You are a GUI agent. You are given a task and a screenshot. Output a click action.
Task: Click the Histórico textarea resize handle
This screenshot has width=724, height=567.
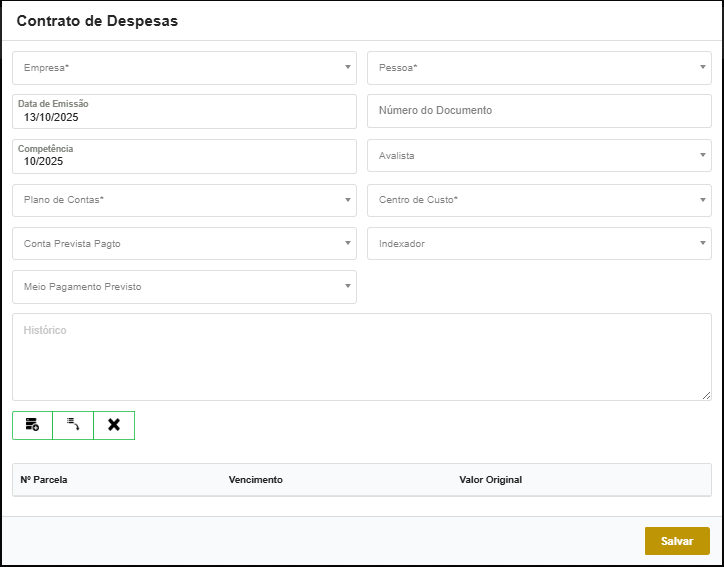tap(706, 395)
